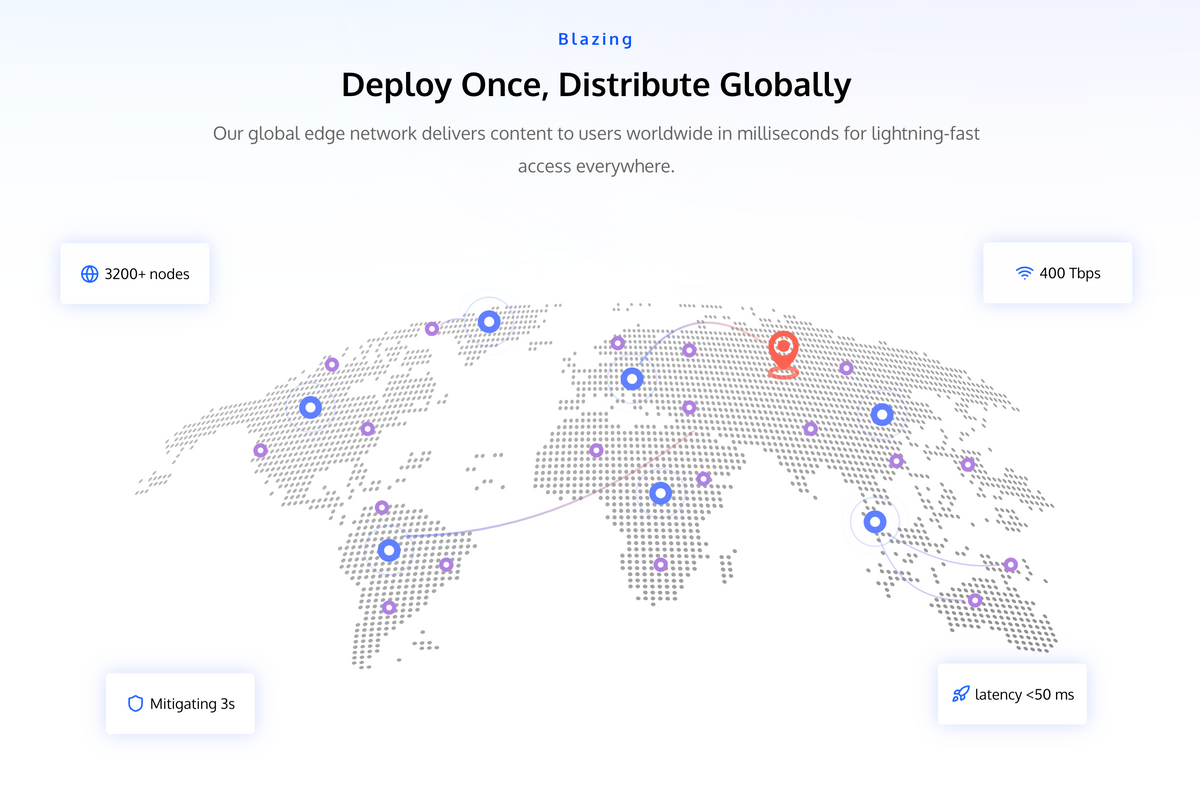Select the large blue node in South America
1200x789 pixels.
389,550
